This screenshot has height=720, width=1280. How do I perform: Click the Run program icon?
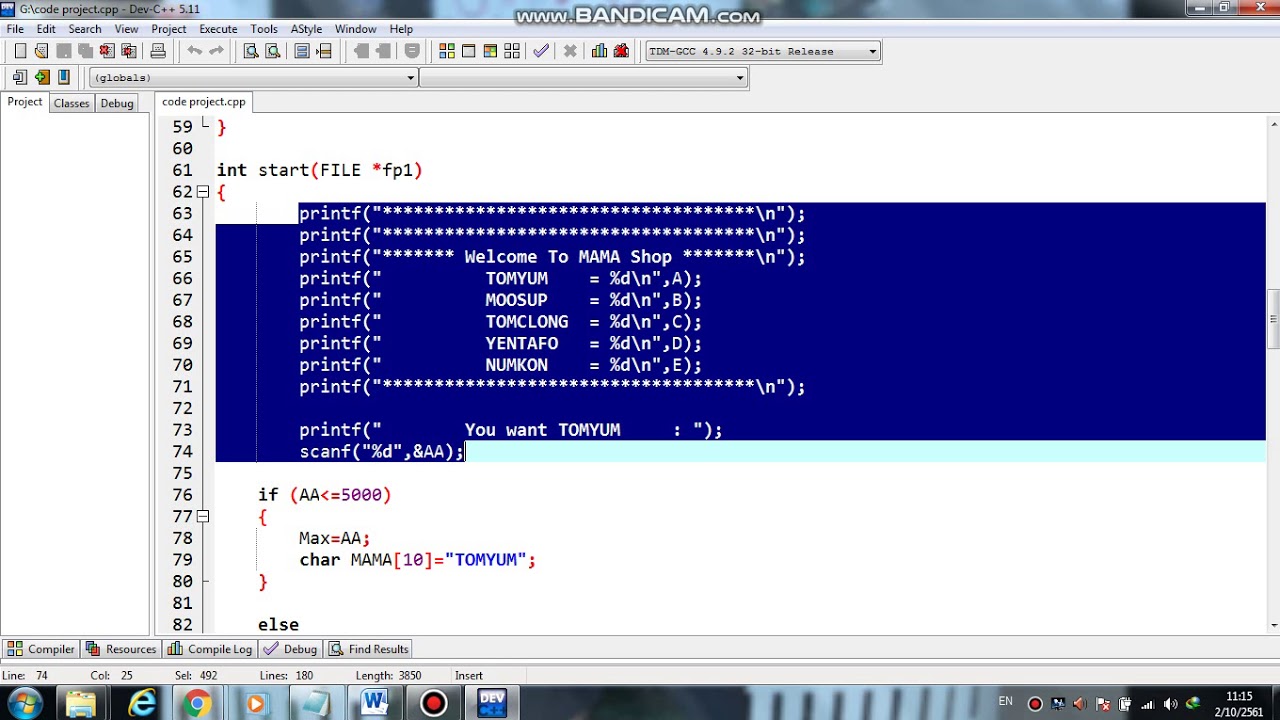click(469, 51)
